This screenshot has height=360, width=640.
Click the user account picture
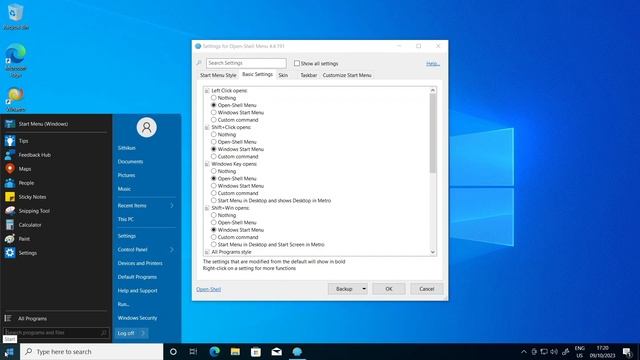pos(147,127)
